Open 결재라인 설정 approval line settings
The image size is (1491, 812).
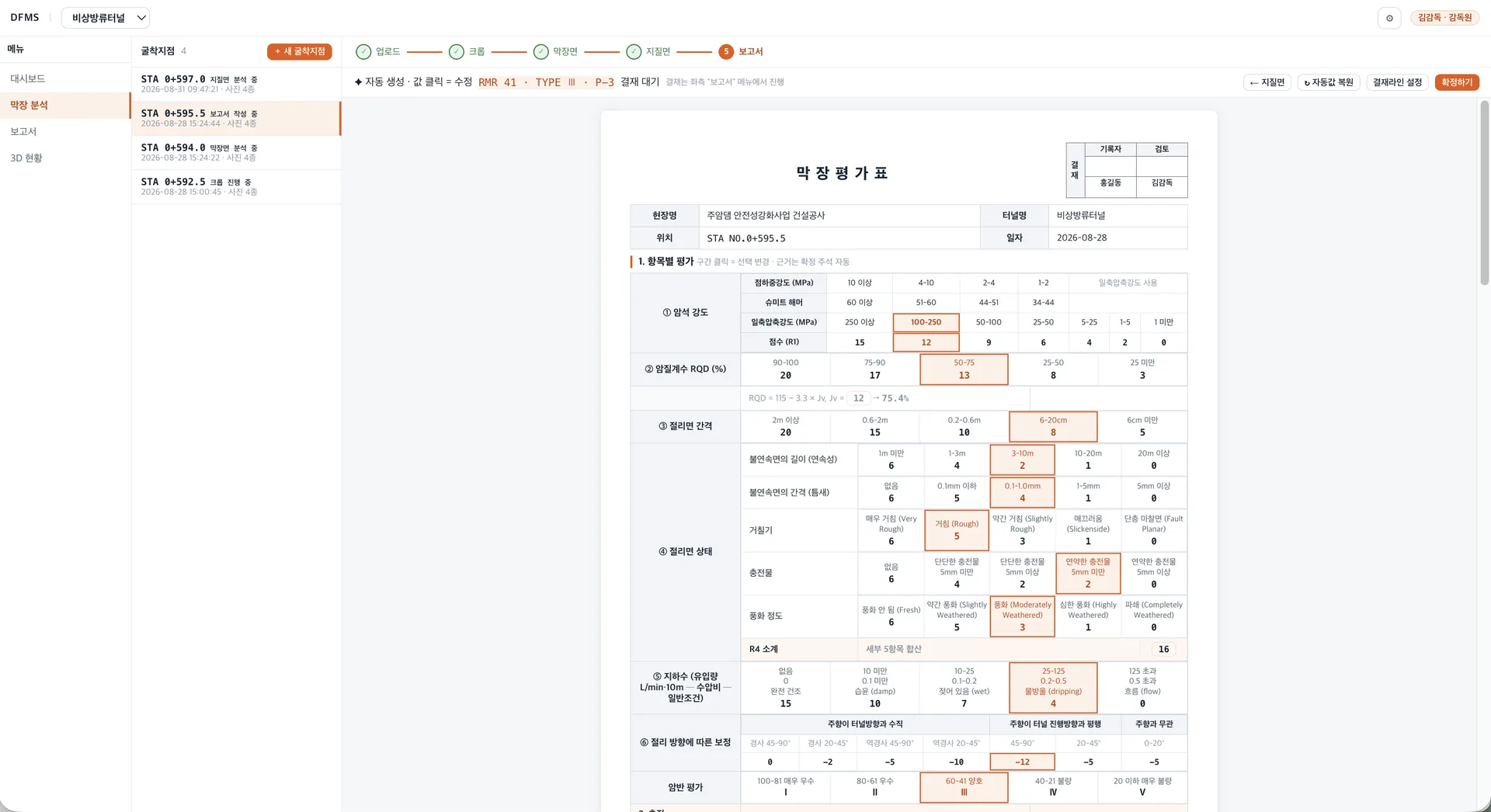1397,82
